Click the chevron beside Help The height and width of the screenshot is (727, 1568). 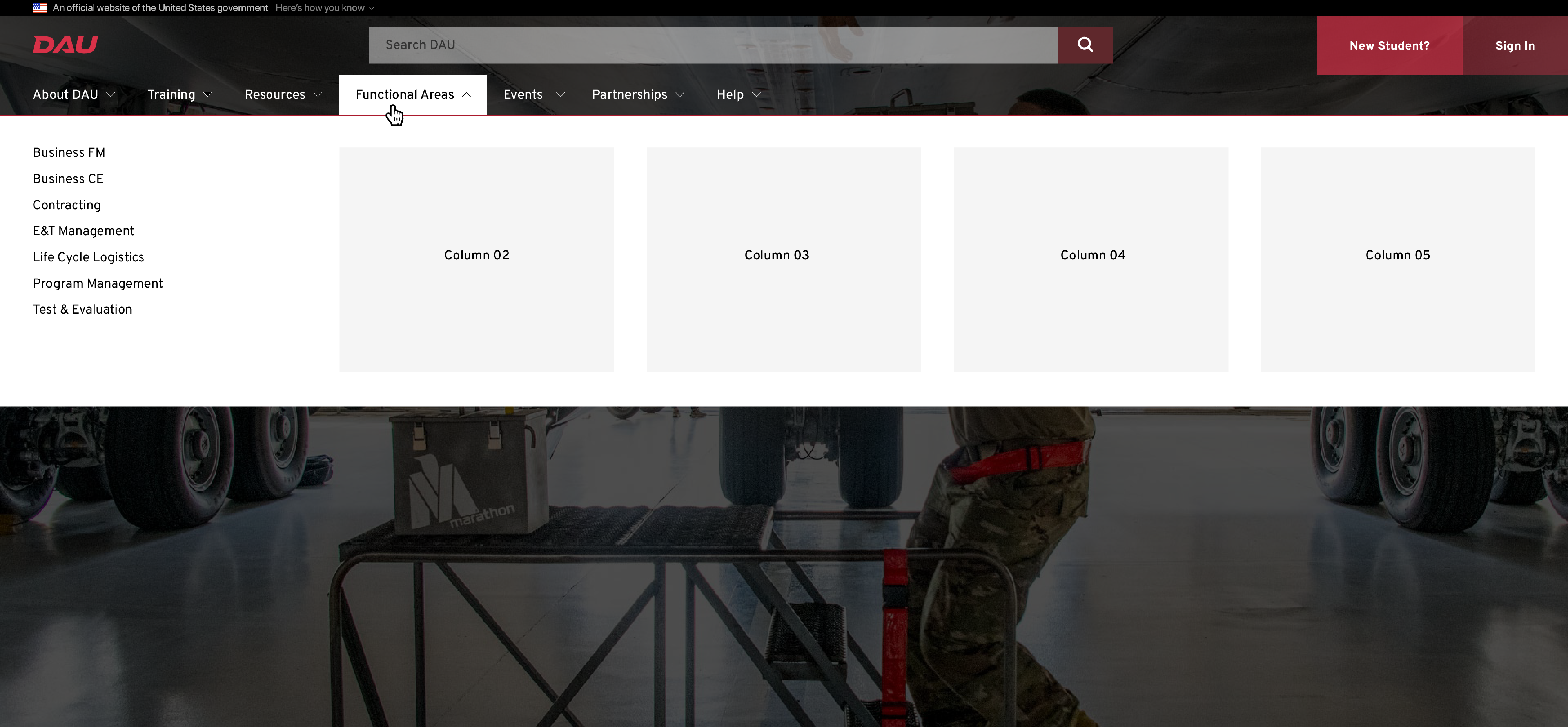point(757,95)
